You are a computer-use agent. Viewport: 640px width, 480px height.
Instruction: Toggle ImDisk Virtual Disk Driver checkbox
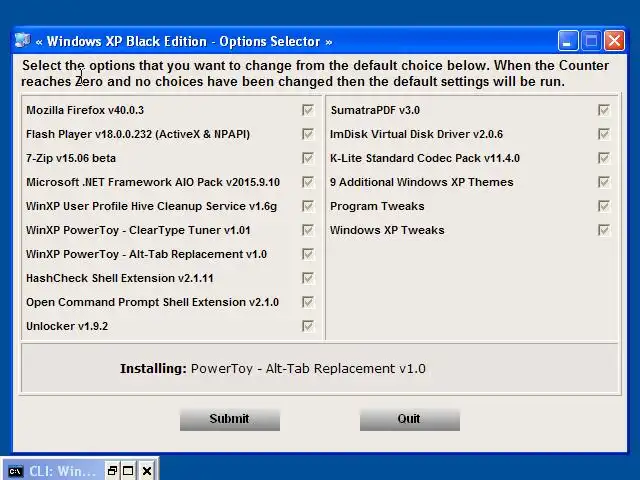coord(604,134)
